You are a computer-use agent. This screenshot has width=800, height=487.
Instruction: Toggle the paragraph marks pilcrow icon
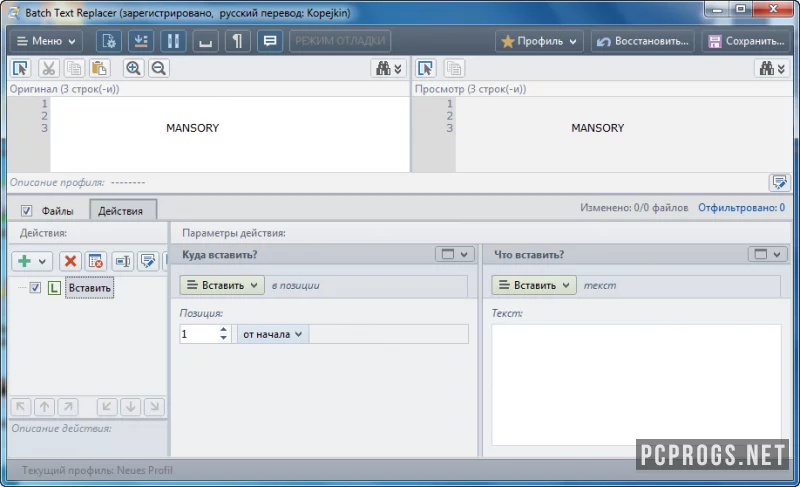tap(237, 41)
